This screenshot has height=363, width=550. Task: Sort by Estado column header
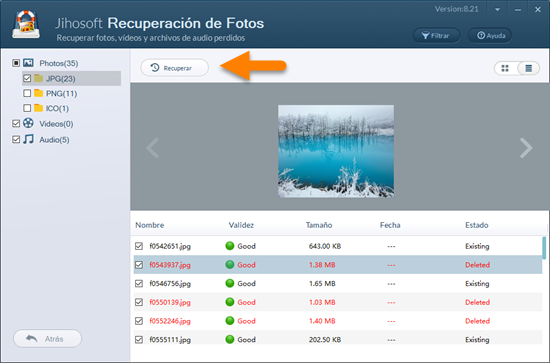(477, 225)
